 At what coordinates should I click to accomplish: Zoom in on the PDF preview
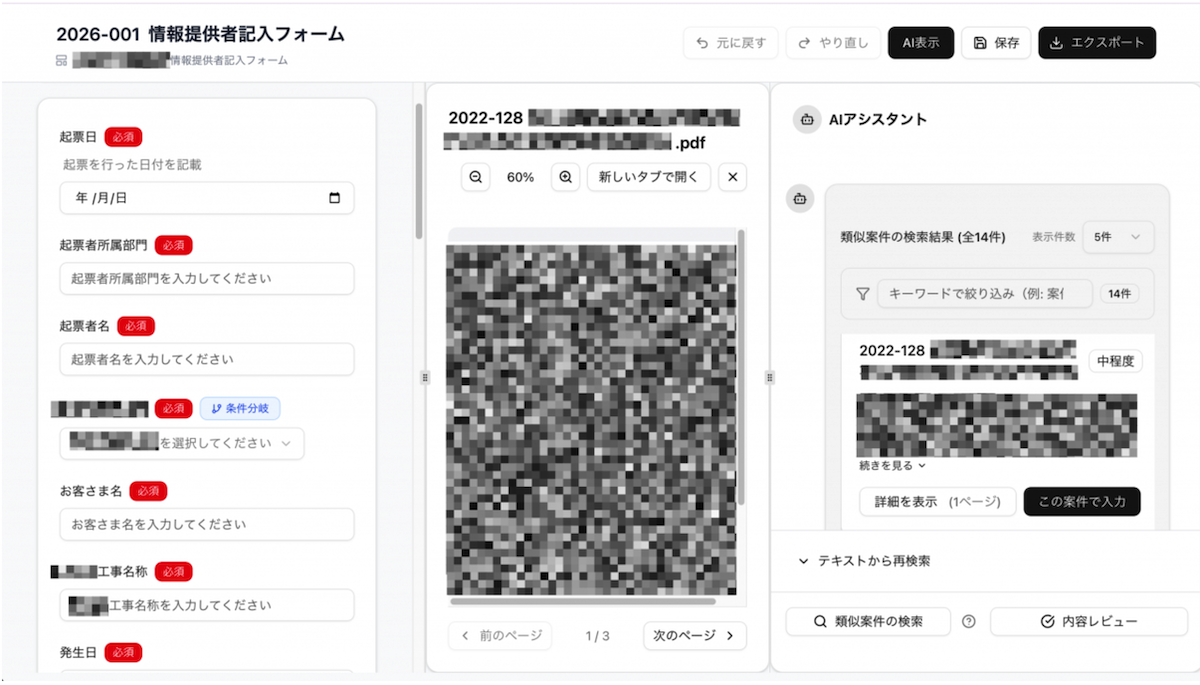[565, 177]
